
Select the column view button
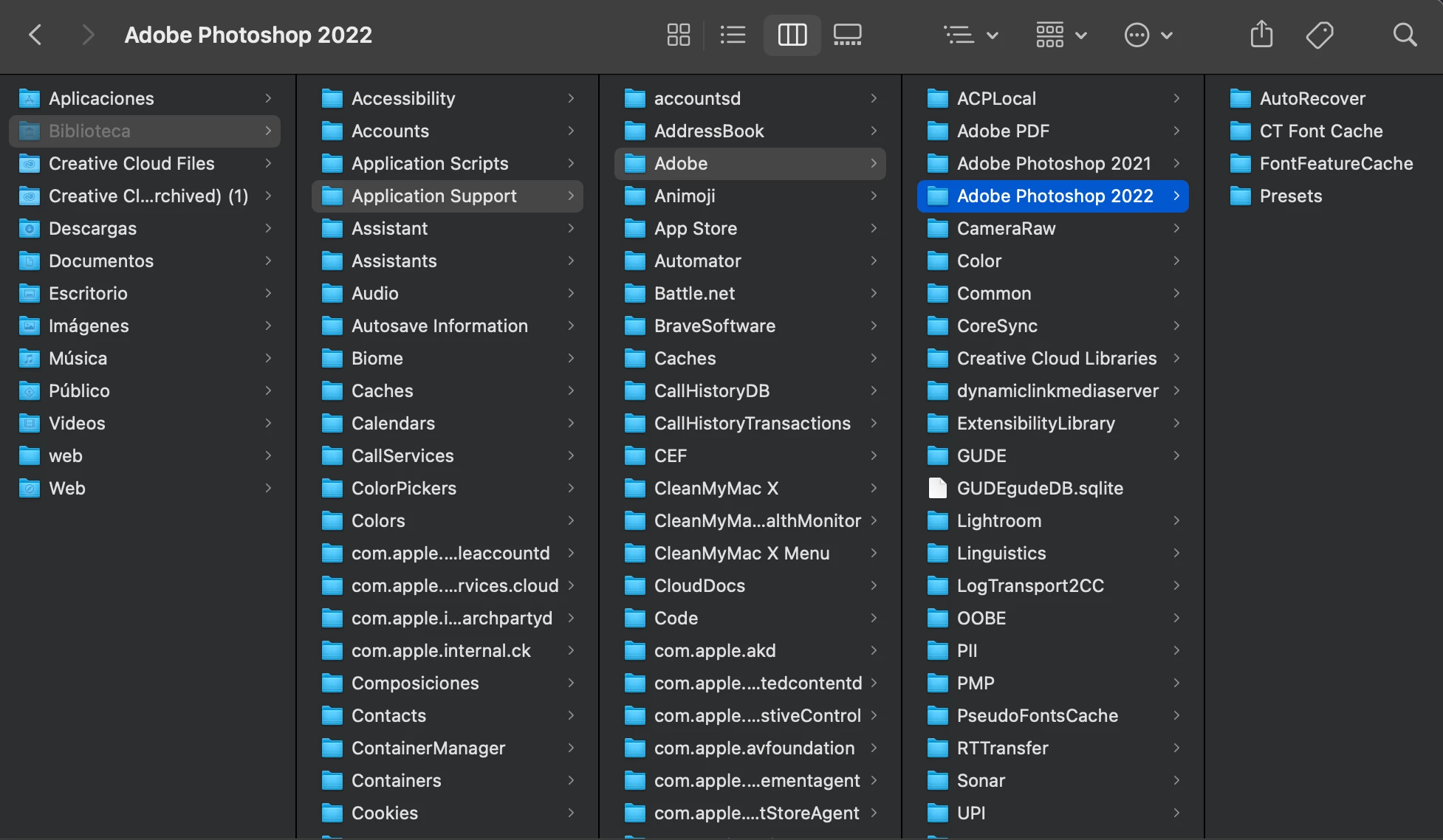pyautogui.click(x=792, y=35)
